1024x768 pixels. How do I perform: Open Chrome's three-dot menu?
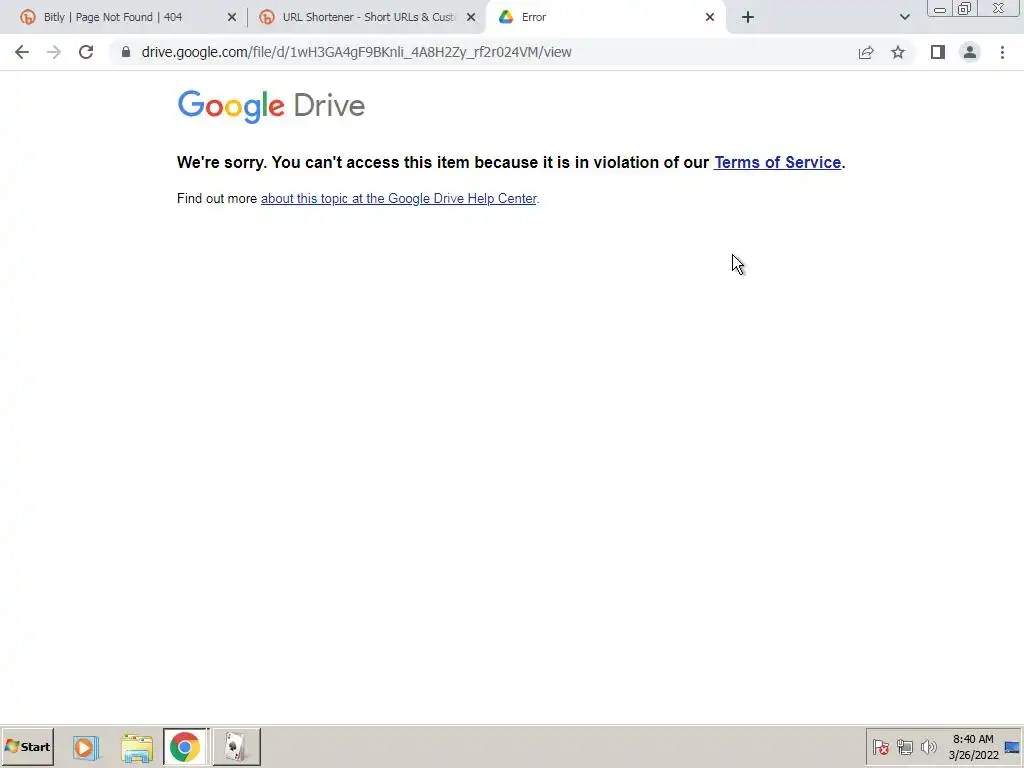pos(1002,52)
